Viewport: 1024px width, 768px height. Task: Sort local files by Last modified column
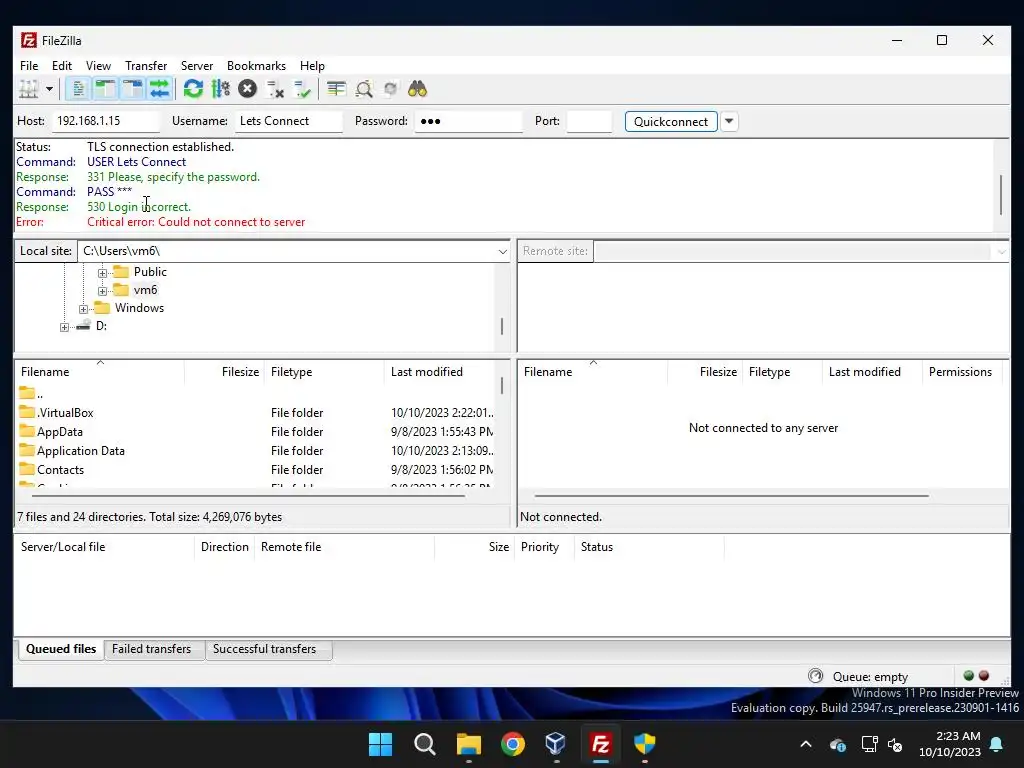[441, 372]
